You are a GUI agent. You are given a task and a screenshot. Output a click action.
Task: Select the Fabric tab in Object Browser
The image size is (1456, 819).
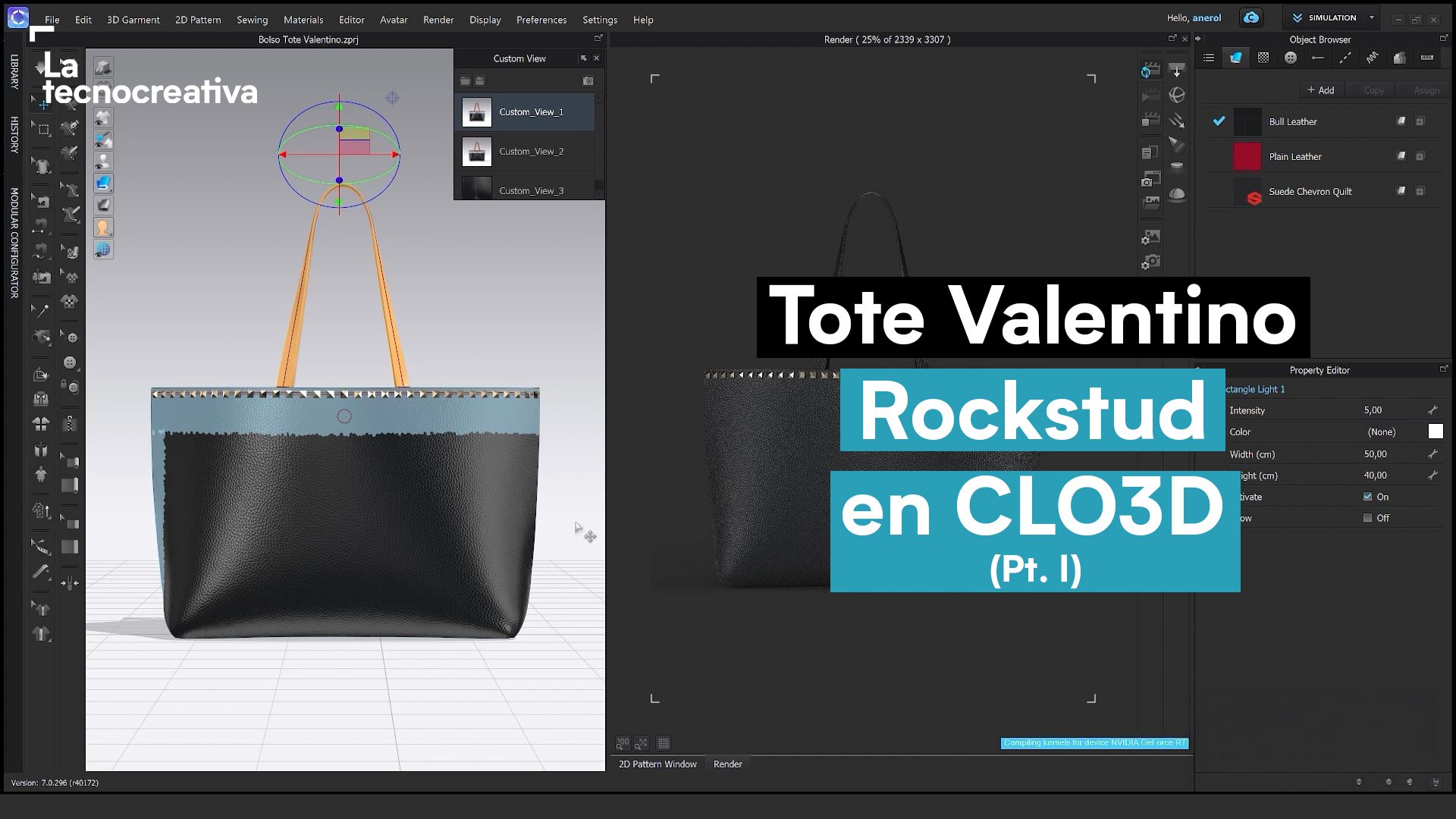[x=1235, y=58]
